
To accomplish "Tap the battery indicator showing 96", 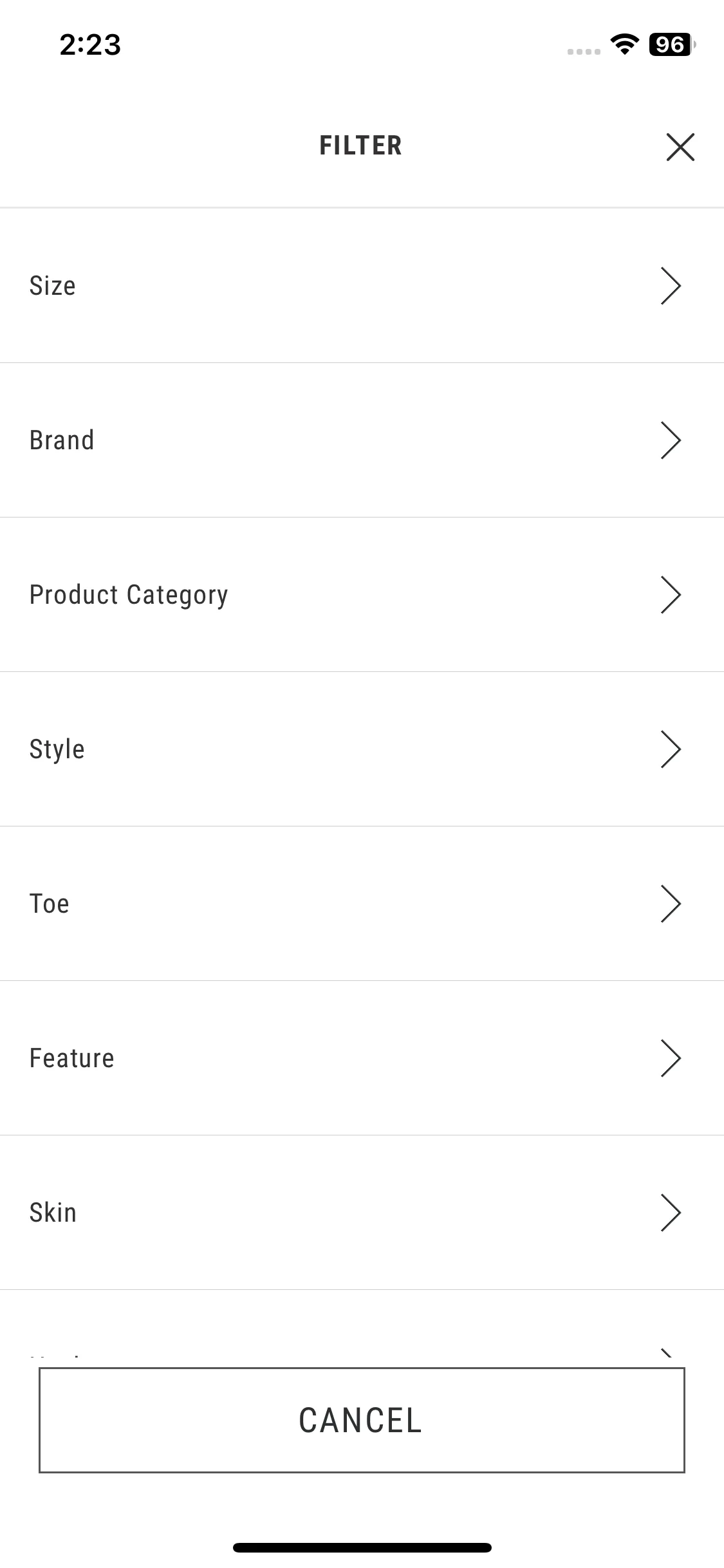I will (x=673, y=44).
